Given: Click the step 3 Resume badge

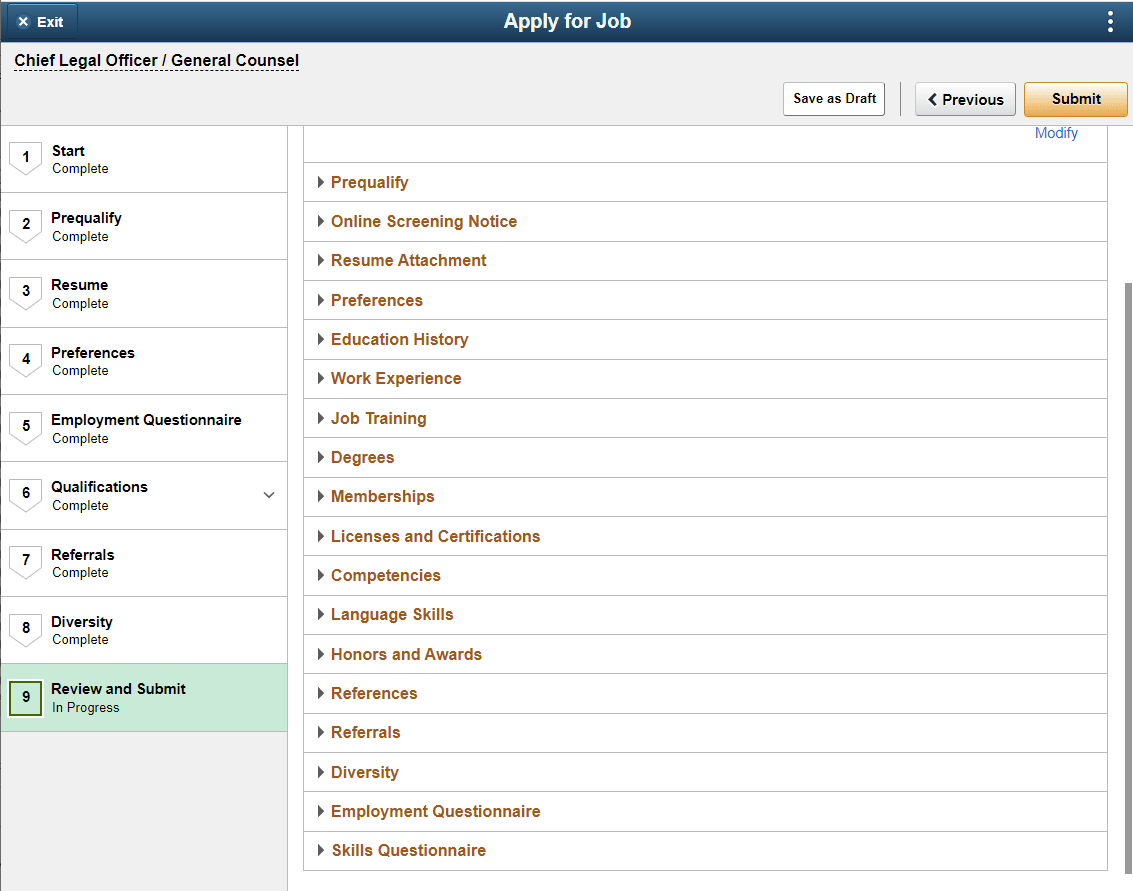Looking at the screenshot, I should [x=26, y=292].
